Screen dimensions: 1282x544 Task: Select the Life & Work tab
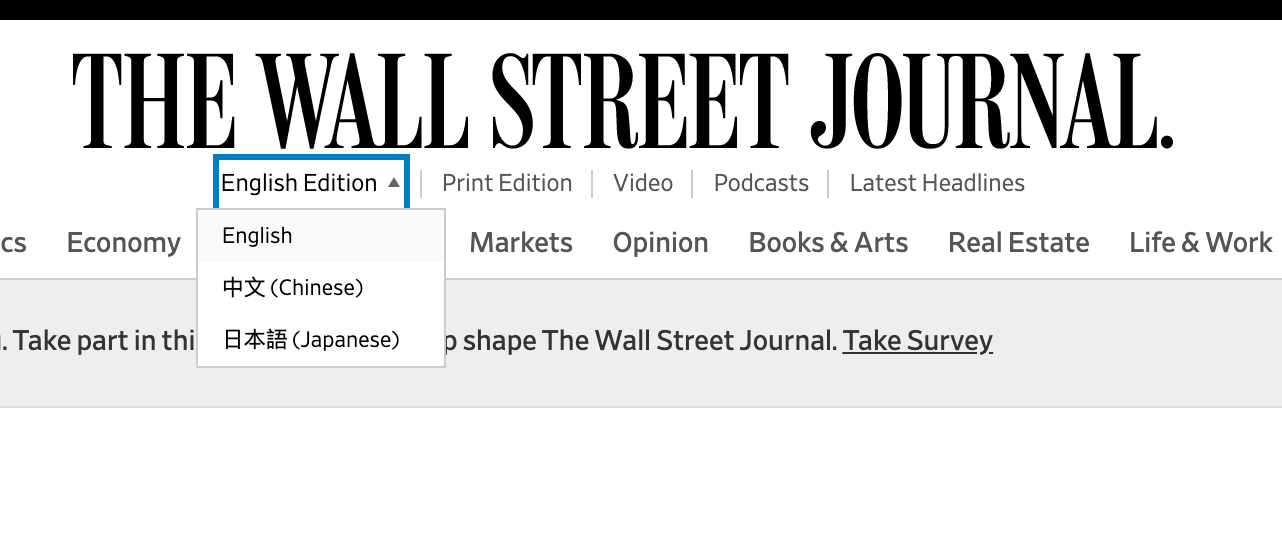(x=1200, y=243)
